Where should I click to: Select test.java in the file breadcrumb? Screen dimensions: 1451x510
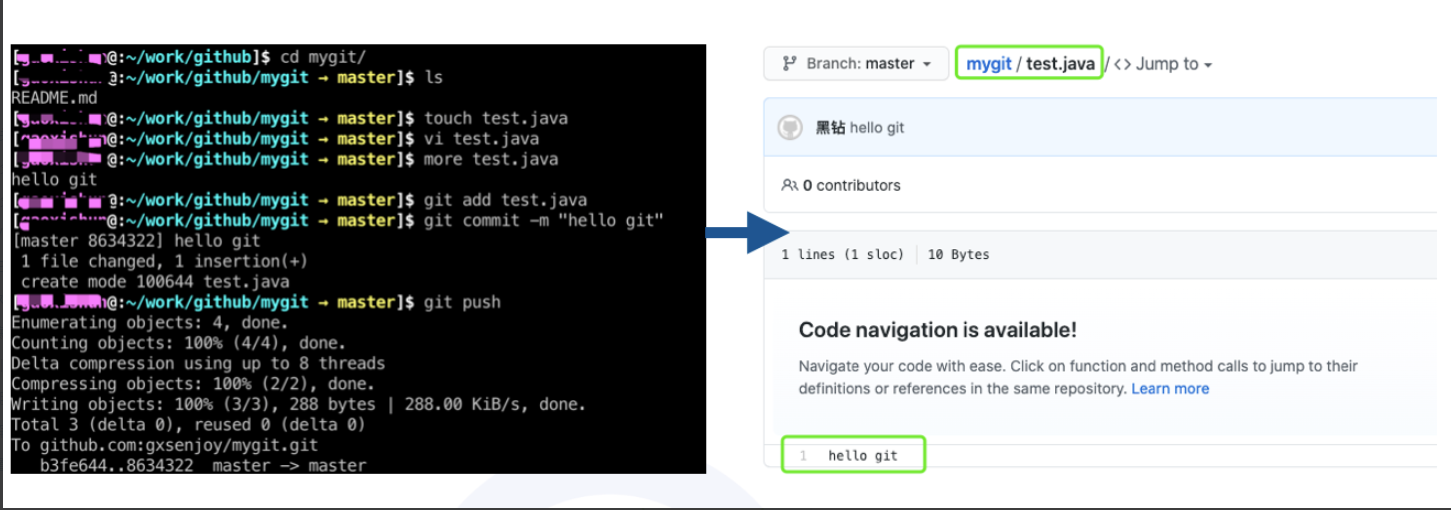(1060, 64)
